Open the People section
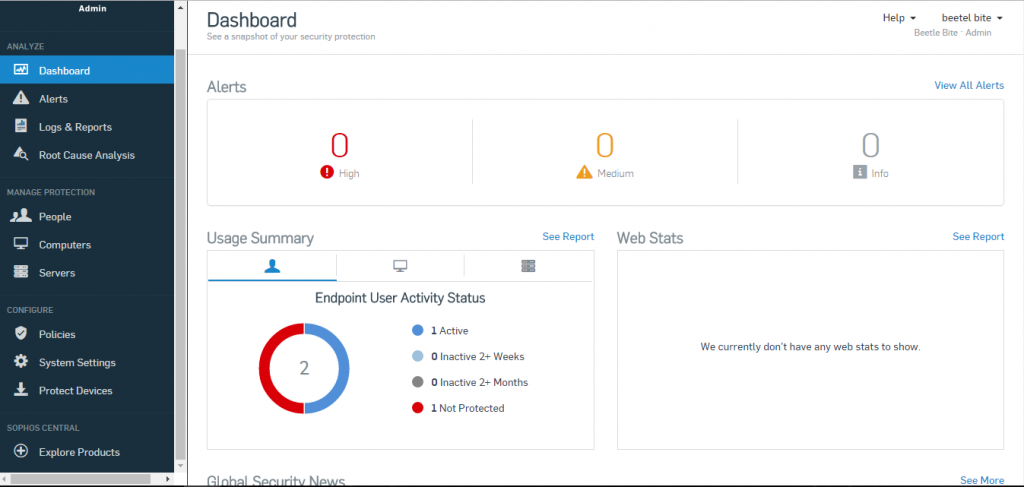Image resolution: width=1024 pixels, height=487 pixels. [x=87, y=216]
